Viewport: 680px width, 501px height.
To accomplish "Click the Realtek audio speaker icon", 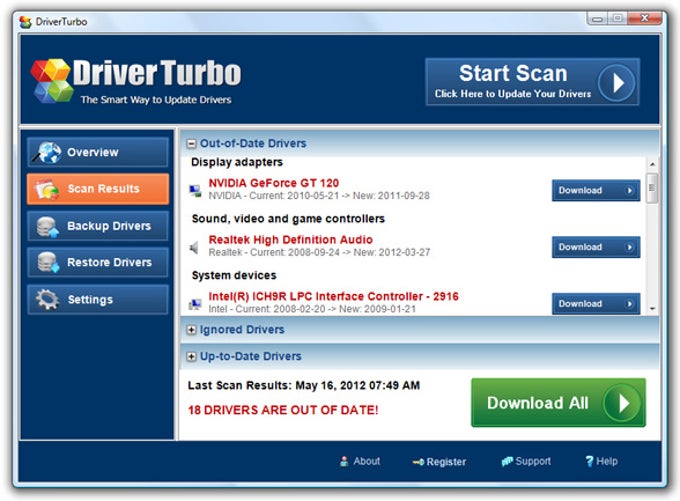I will (x=194, y=248).
